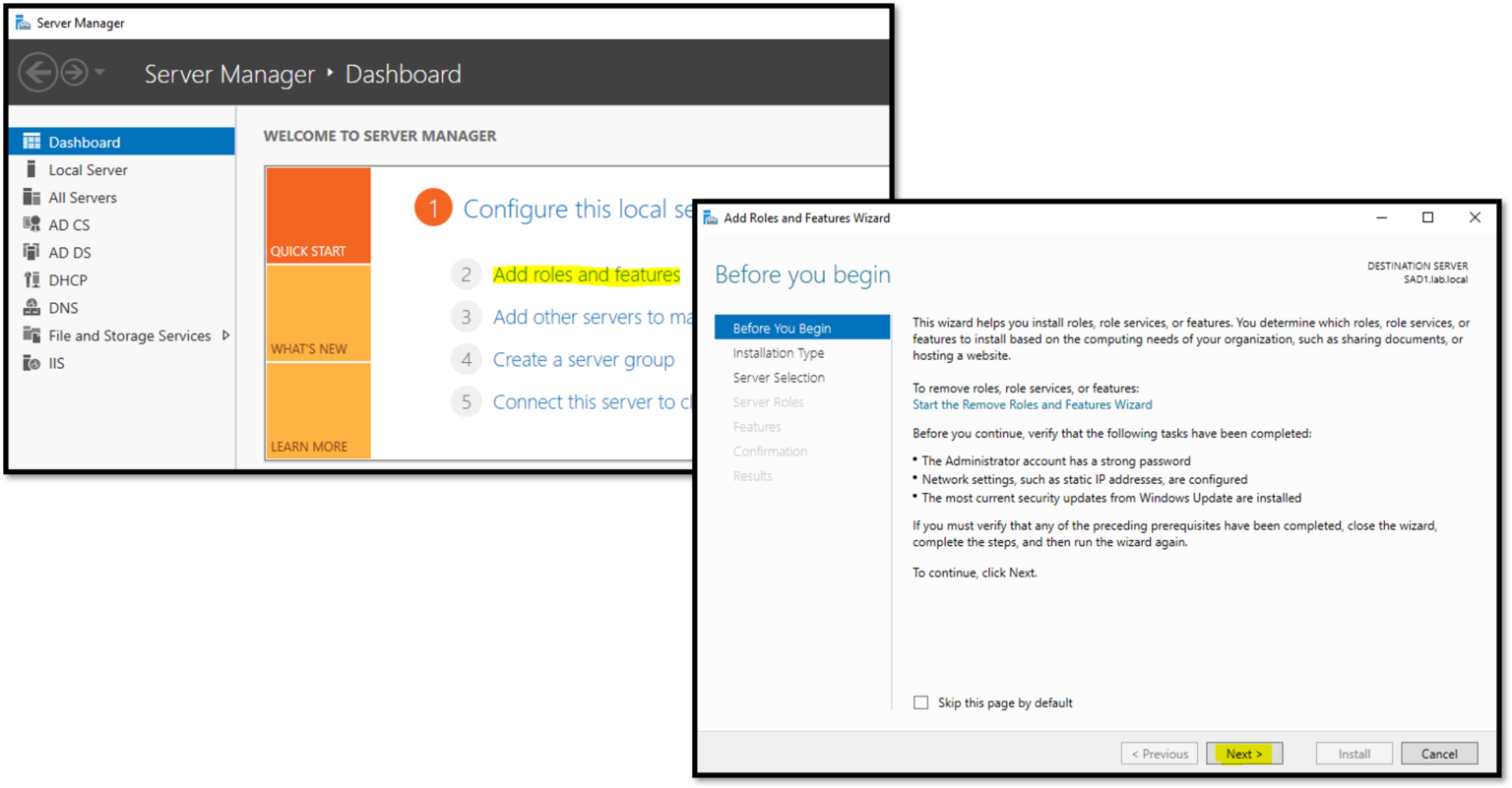
Task: Click the back navigation arrow
Action: tap(37, 71)
